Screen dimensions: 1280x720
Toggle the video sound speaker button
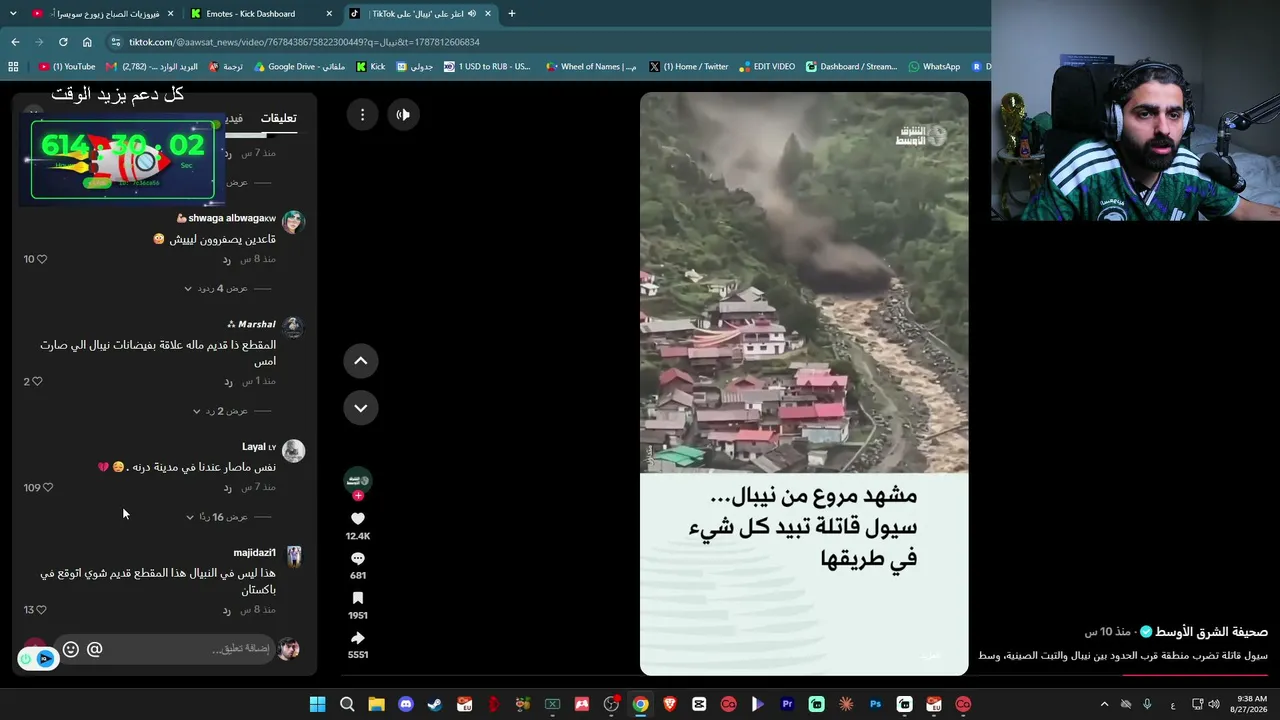click(403, 115)
